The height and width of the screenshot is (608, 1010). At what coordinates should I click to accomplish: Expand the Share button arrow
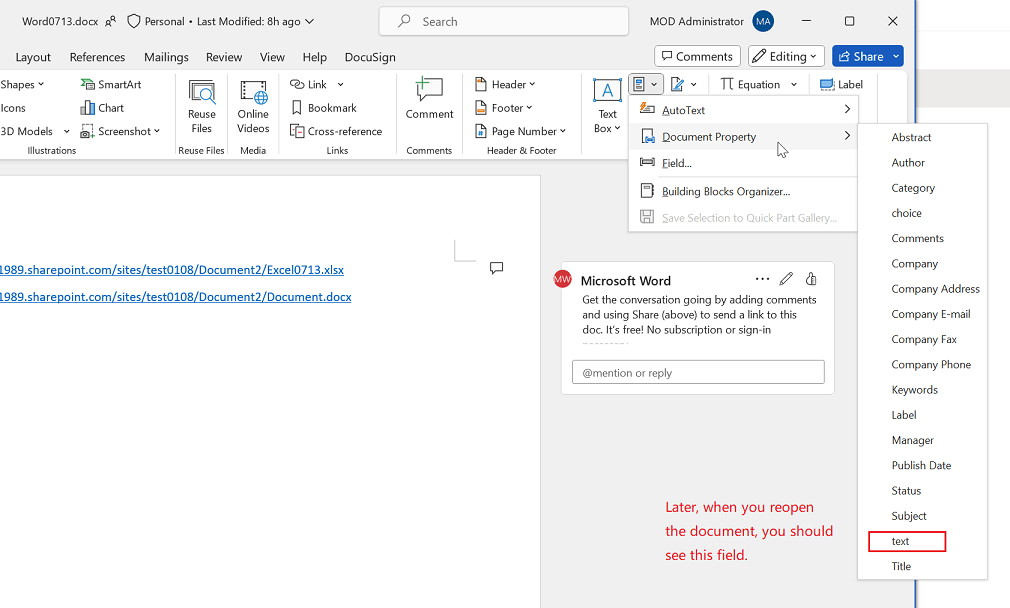pos(896,57)
